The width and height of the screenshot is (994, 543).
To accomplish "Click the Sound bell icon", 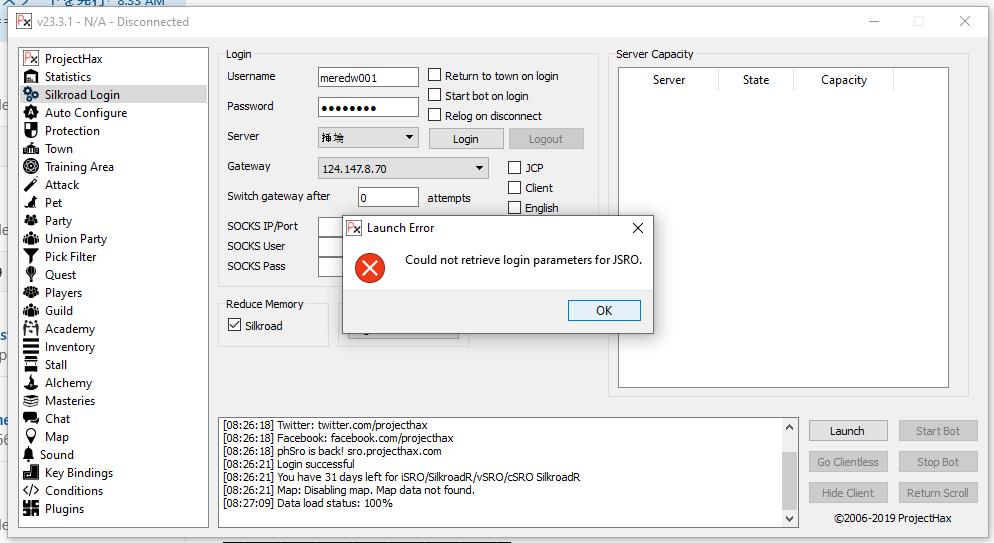I will coord(30,455).
